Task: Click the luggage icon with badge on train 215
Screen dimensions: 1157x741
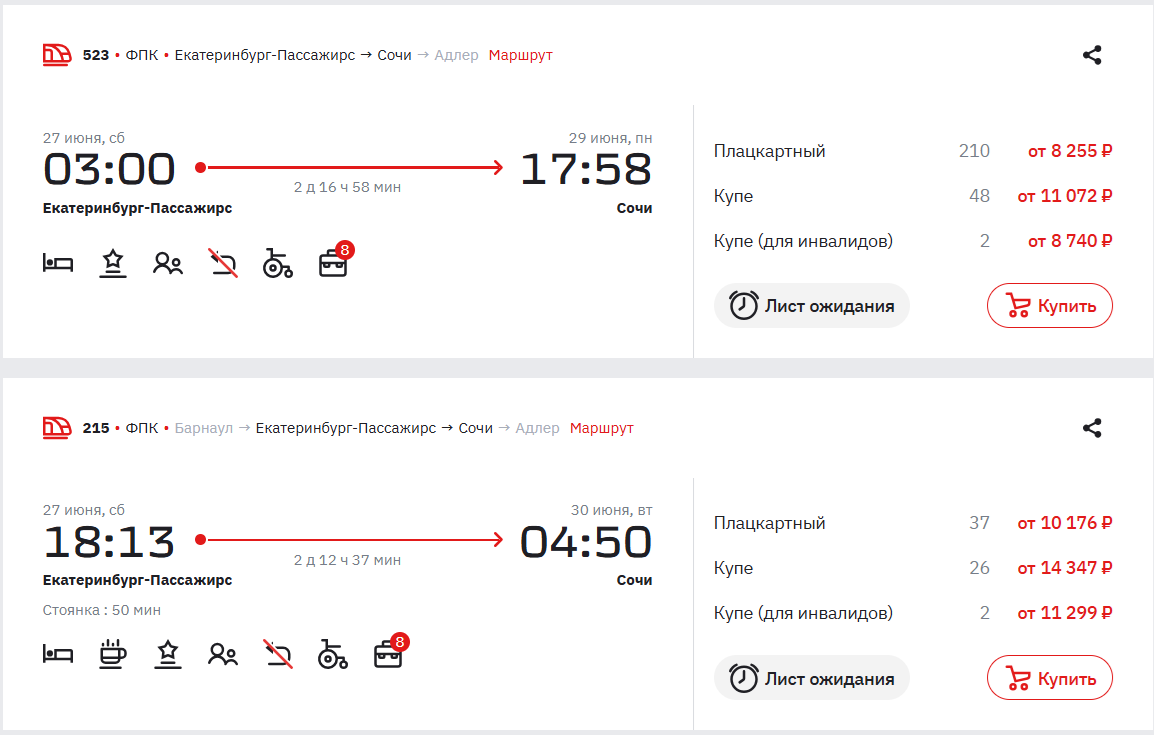Action: coord(388,655)
